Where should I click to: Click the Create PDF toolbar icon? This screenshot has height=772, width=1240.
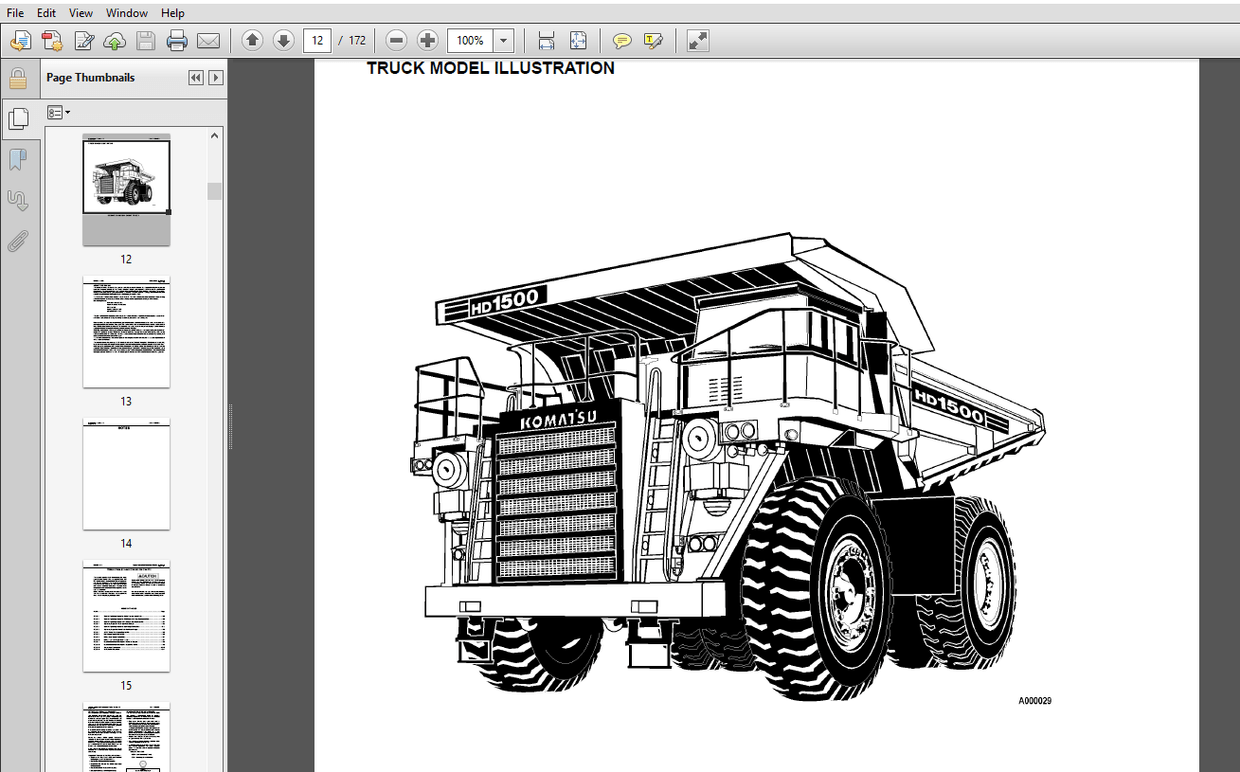[x=53, y=41]
